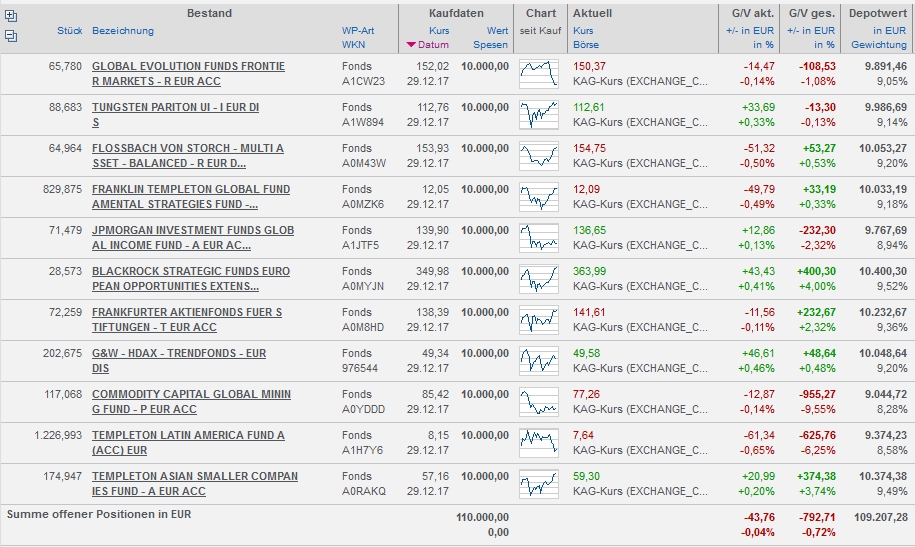This screenshot has height=547, width=915.
Task: Open Flossbach von Storch Multi Asset fund
Action: (x=188, y=155)
